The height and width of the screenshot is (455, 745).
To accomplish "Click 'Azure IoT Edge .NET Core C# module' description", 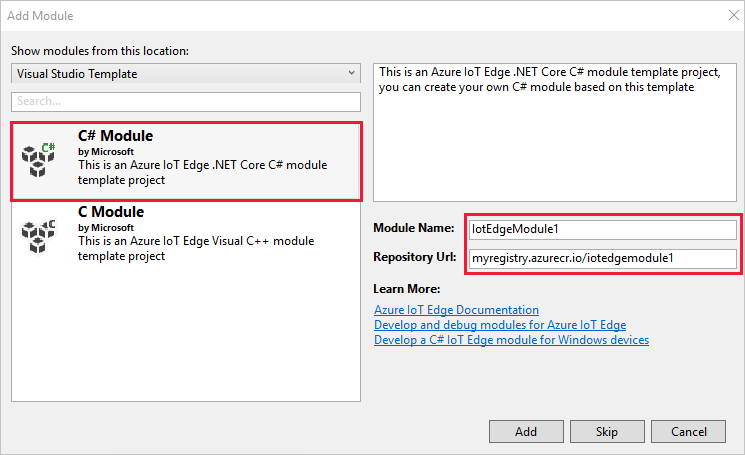I will pyautogui.click(x=202, y=172).
